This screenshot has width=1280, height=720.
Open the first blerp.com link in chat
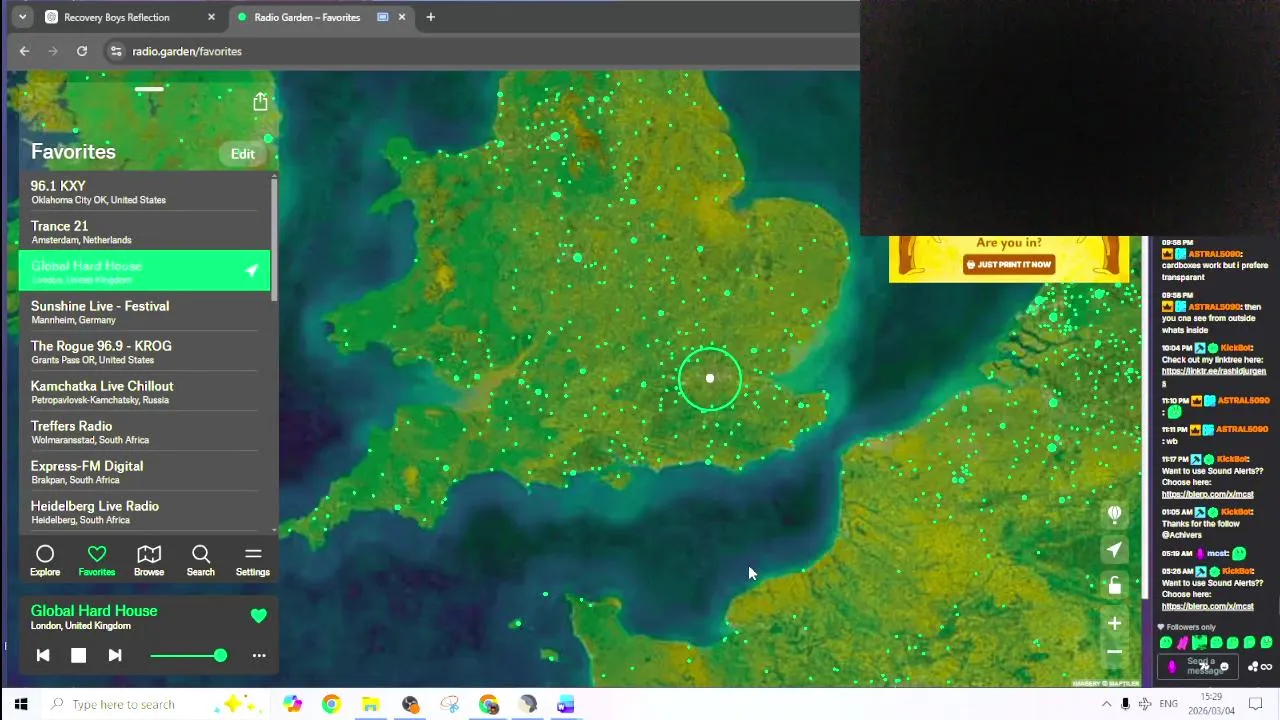[1207, 494]
